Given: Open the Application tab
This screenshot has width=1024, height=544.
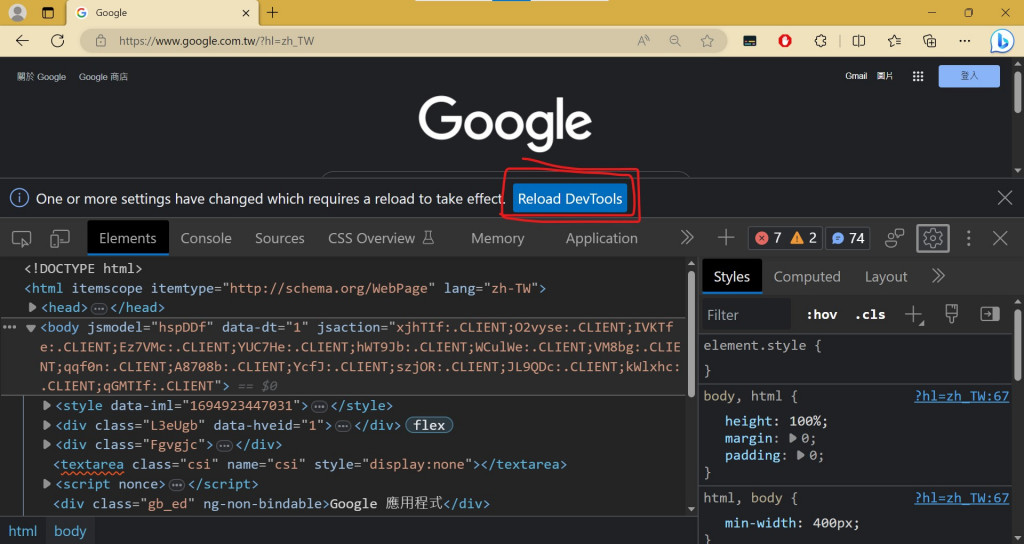Looking at the screenshot, I should point(601,238).
